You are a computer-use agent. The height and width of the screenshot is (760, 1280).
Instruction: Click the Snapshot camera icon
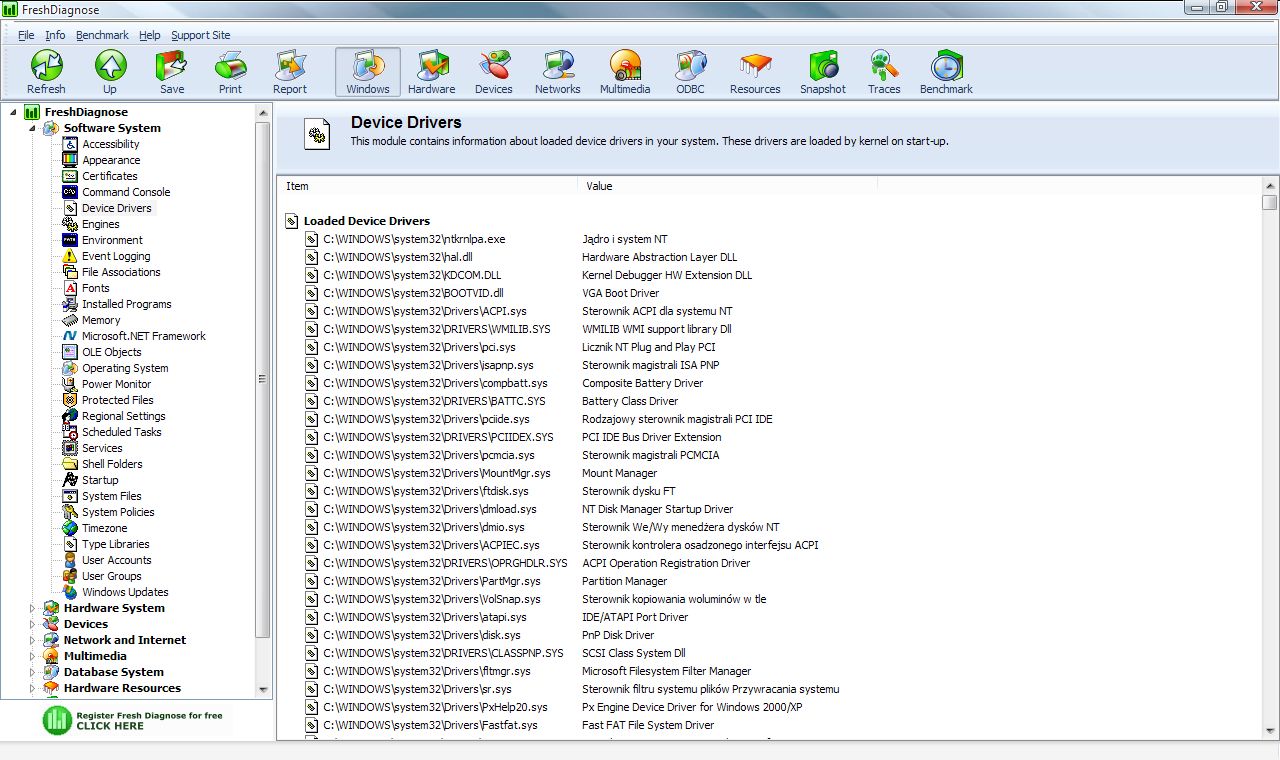(x=823, y=66)
